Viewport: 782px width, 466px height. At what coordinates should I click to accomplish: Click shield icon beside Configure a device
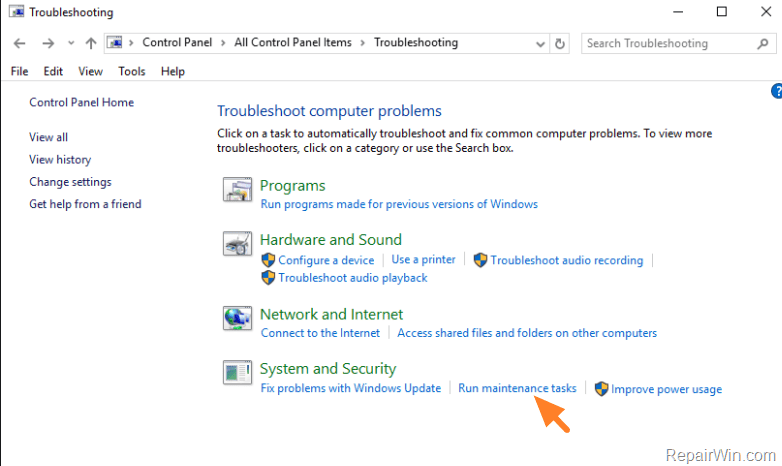268,260
